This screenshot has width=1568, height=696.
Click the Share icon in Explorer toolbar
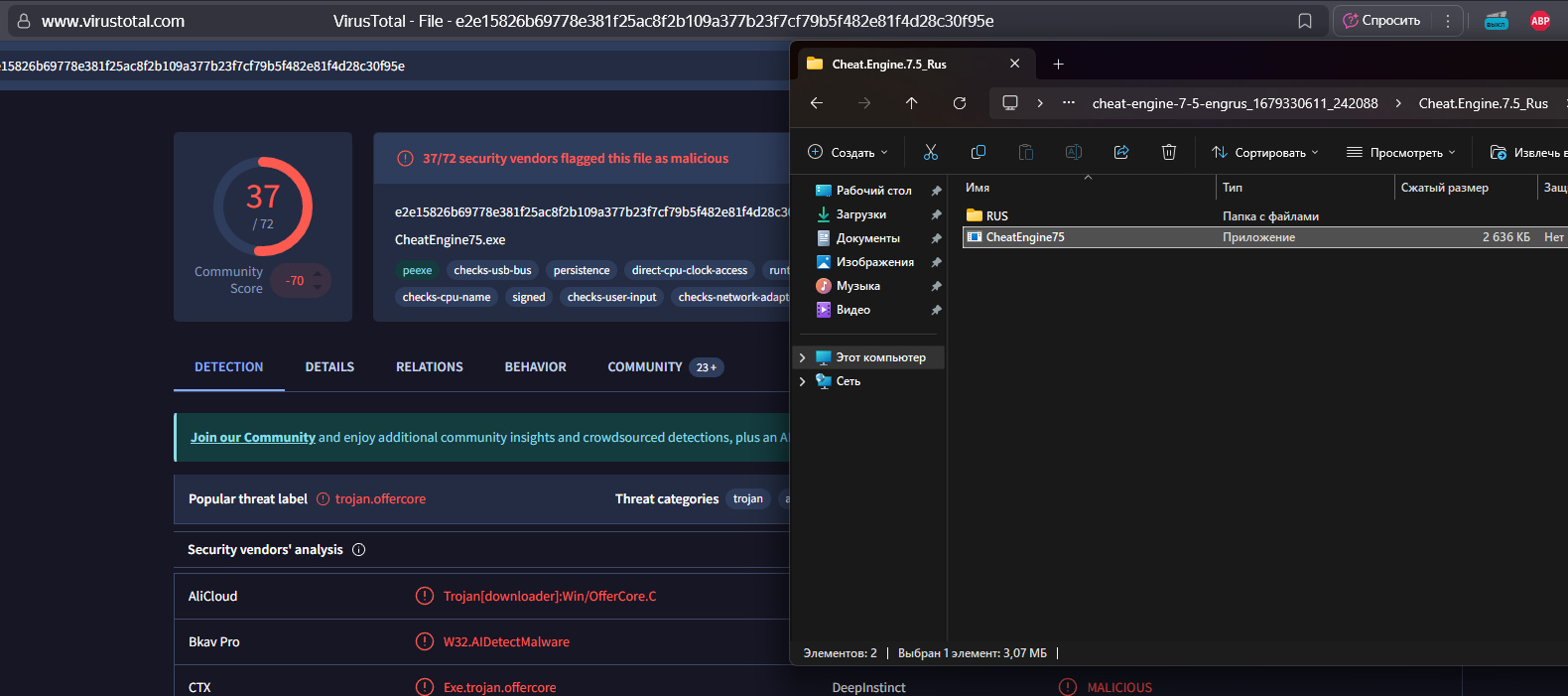[x=1120, y=152]
